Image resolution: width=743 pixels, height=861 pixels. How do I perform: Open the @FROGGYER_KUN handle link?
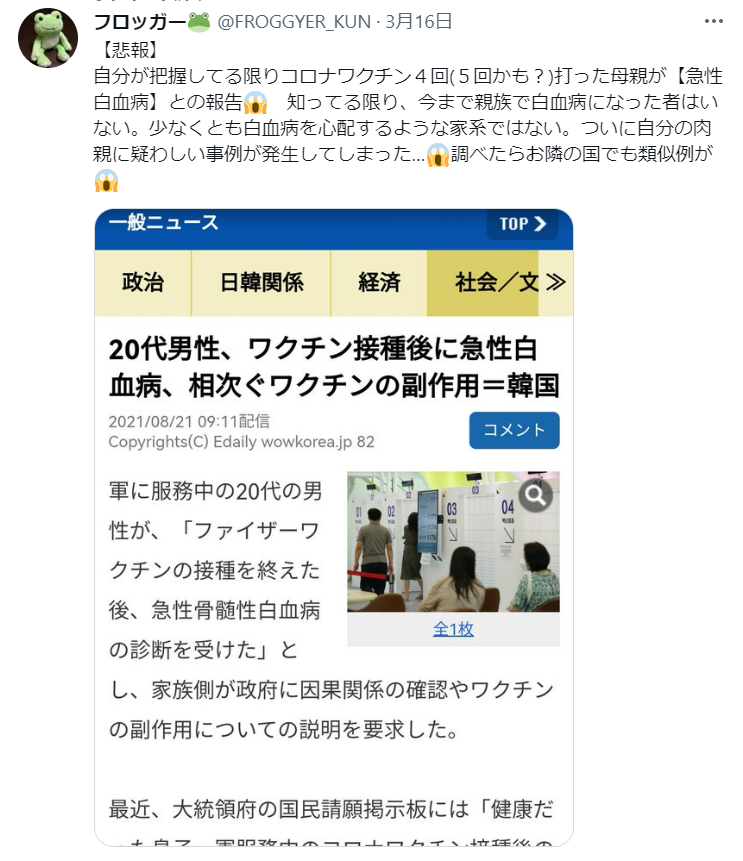(294, 22)
